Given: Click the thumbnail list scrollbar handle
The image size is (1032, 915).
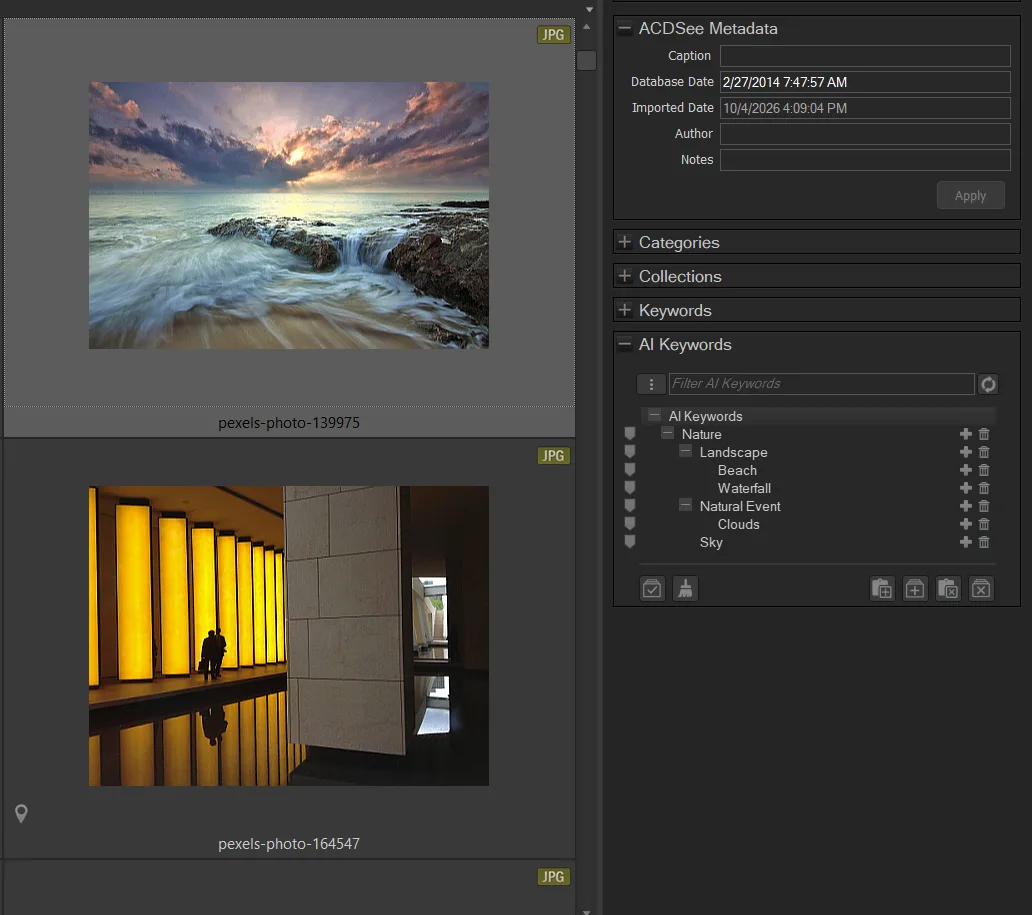Looking at the screenshot, I should pos(586,61).
